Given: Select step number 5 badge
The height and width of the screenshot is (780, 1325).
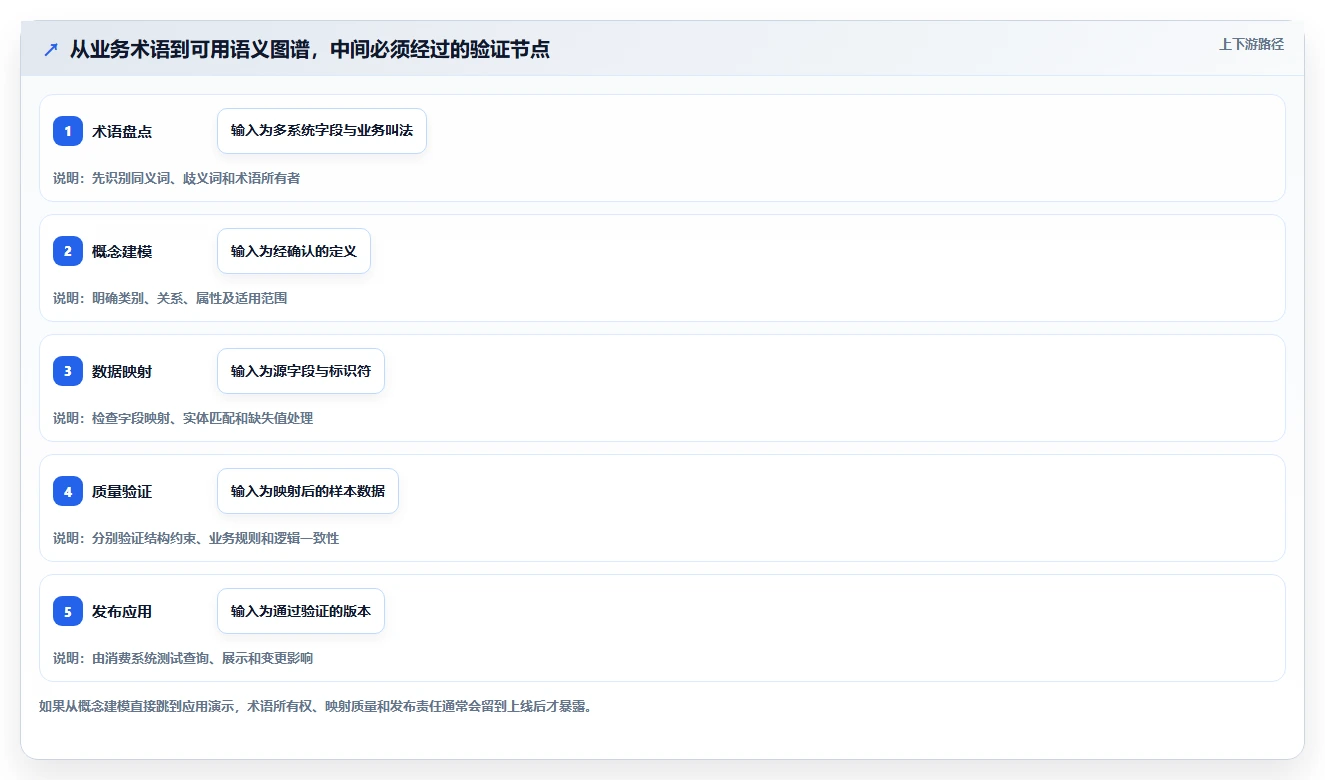Looking at the screenshot, I should 68,611.
